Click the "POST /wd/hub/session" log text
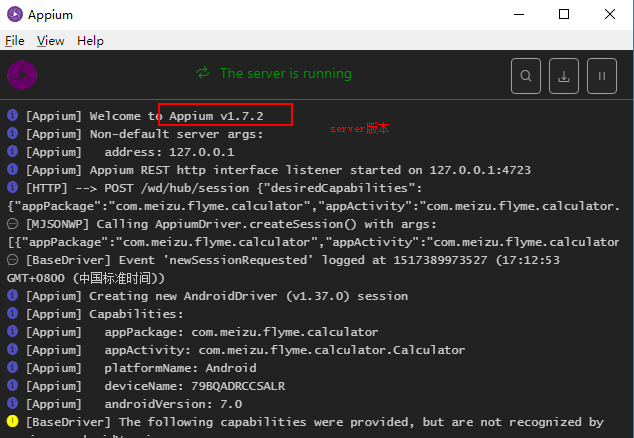 177,188
